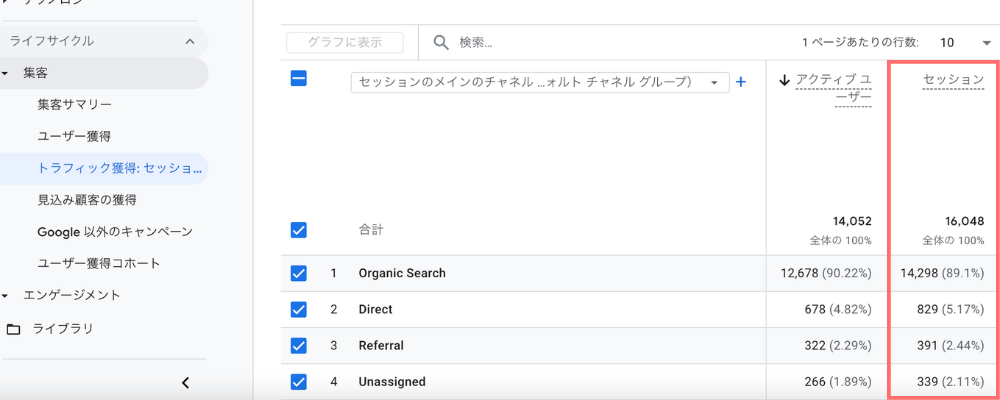Click the 1 ページあたりの行数 label
The width and height of the screenshot is (1000, 400).
click(x=860, y=43)
